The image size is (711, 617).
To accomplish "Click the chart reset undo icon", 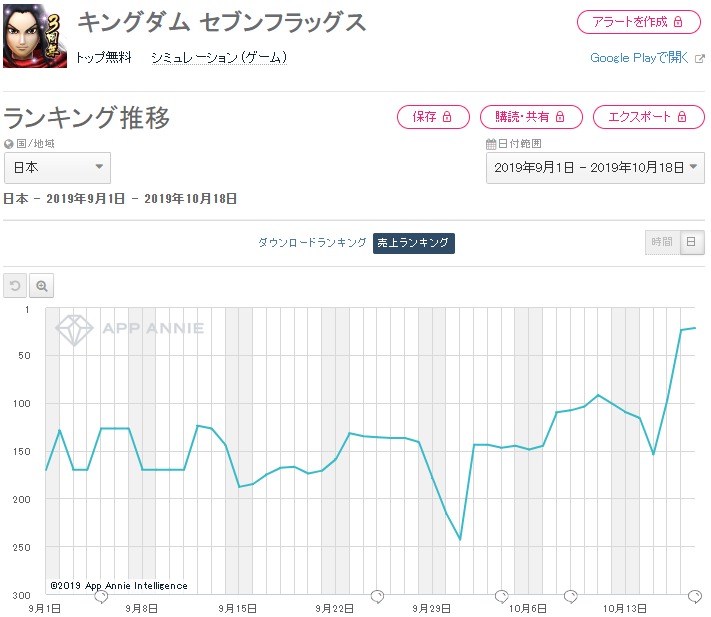I will click(x=15, y=286).
